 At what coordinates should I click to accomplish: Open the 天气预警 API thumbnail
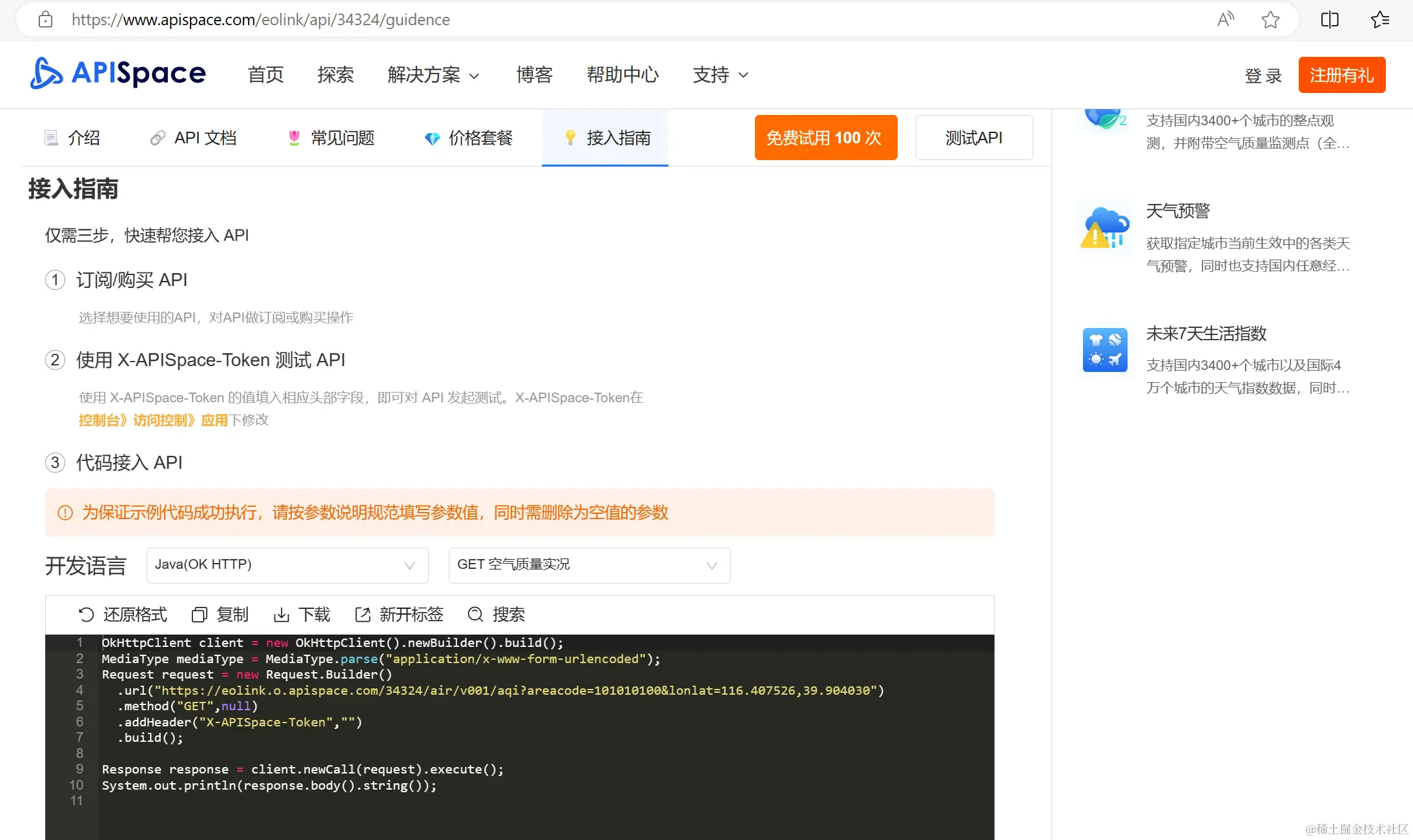[x=1104, y=229]
